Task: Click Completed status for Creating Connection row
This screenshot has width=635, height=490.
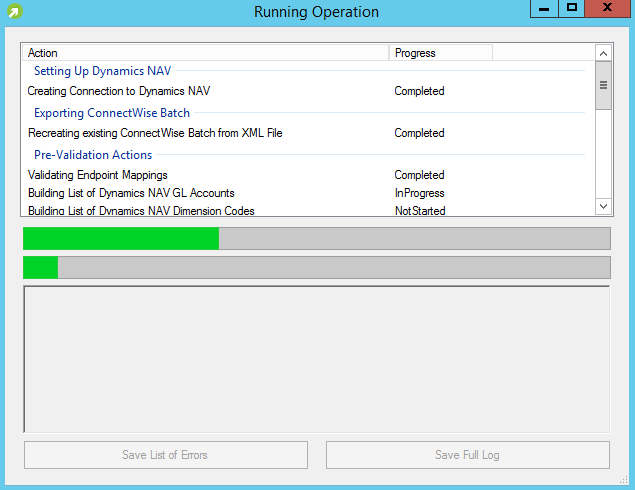Action: [420, 91]
